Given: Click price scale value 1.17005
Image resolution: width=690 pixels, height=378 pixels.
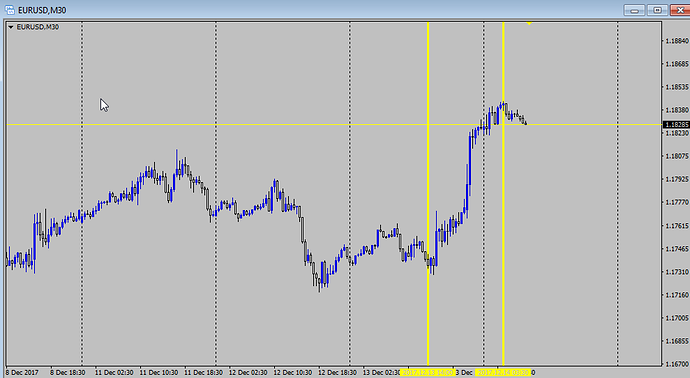Looking at the screenshot, I should (x=677, y=318).
